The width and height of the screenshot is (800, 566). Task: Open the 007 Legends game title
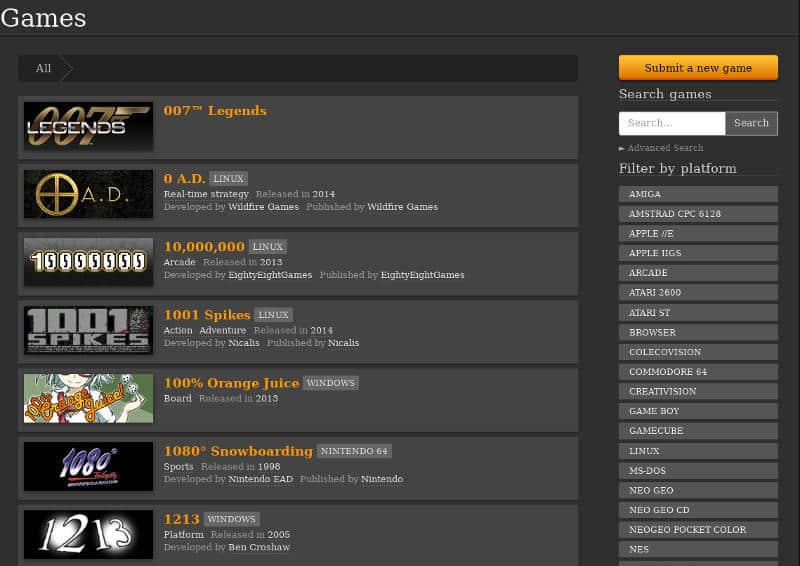[215, 111]
